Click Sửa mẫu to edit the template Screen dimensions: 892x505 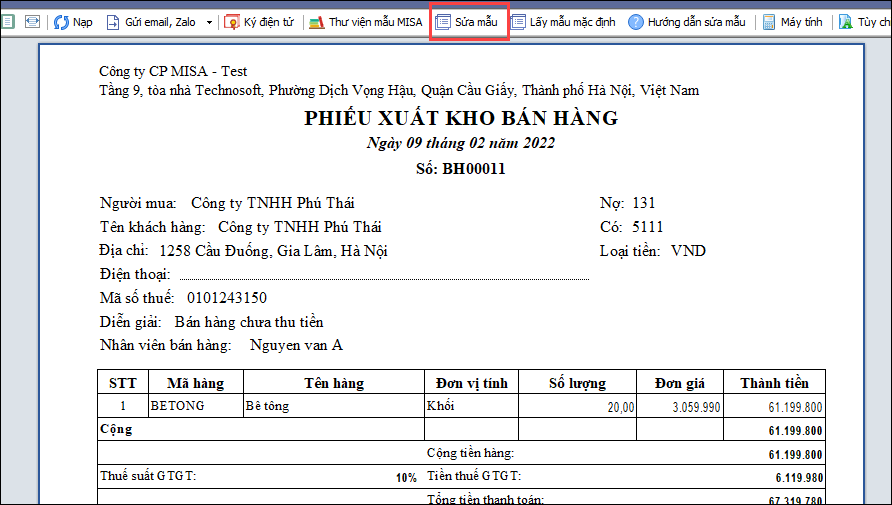pos(469,21)
